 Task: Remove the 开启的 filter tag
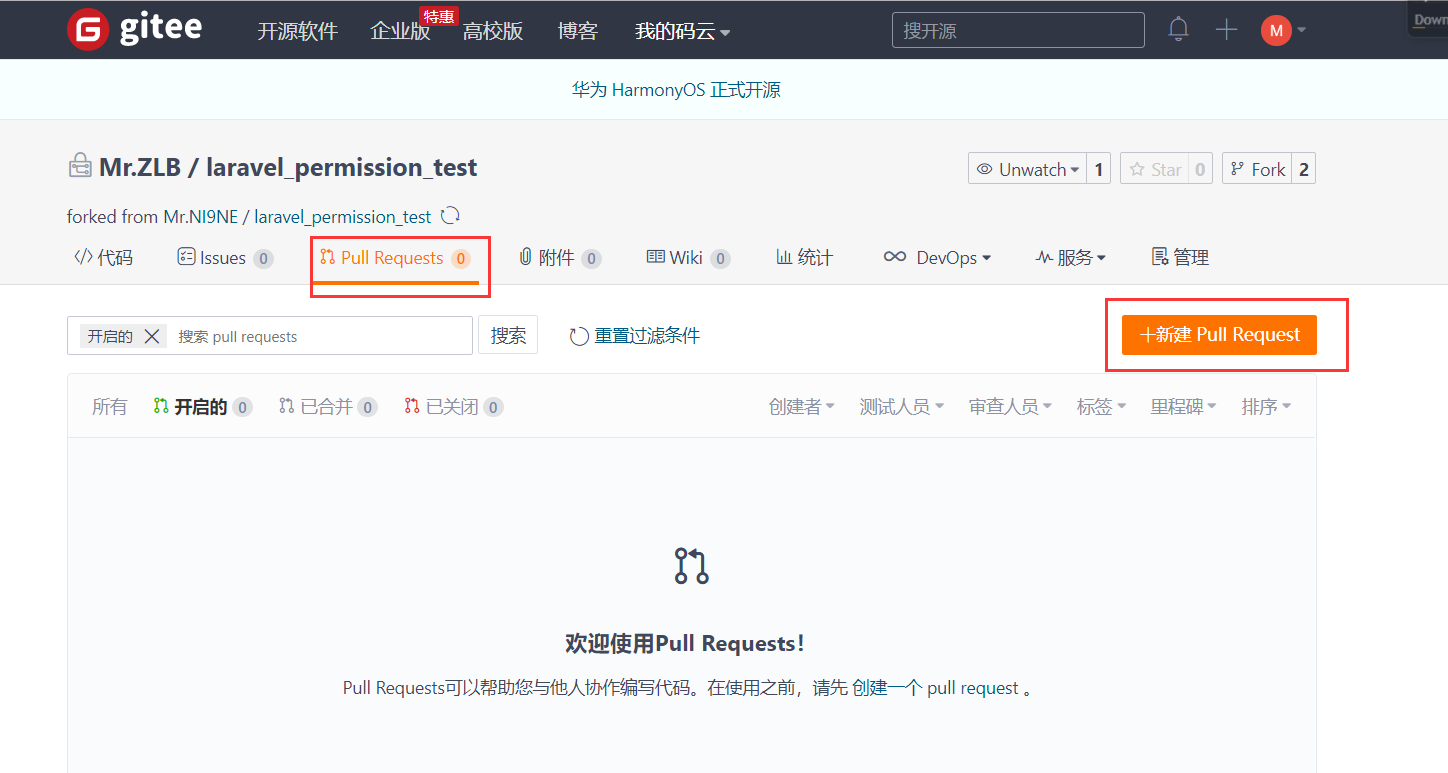(152, 336)
